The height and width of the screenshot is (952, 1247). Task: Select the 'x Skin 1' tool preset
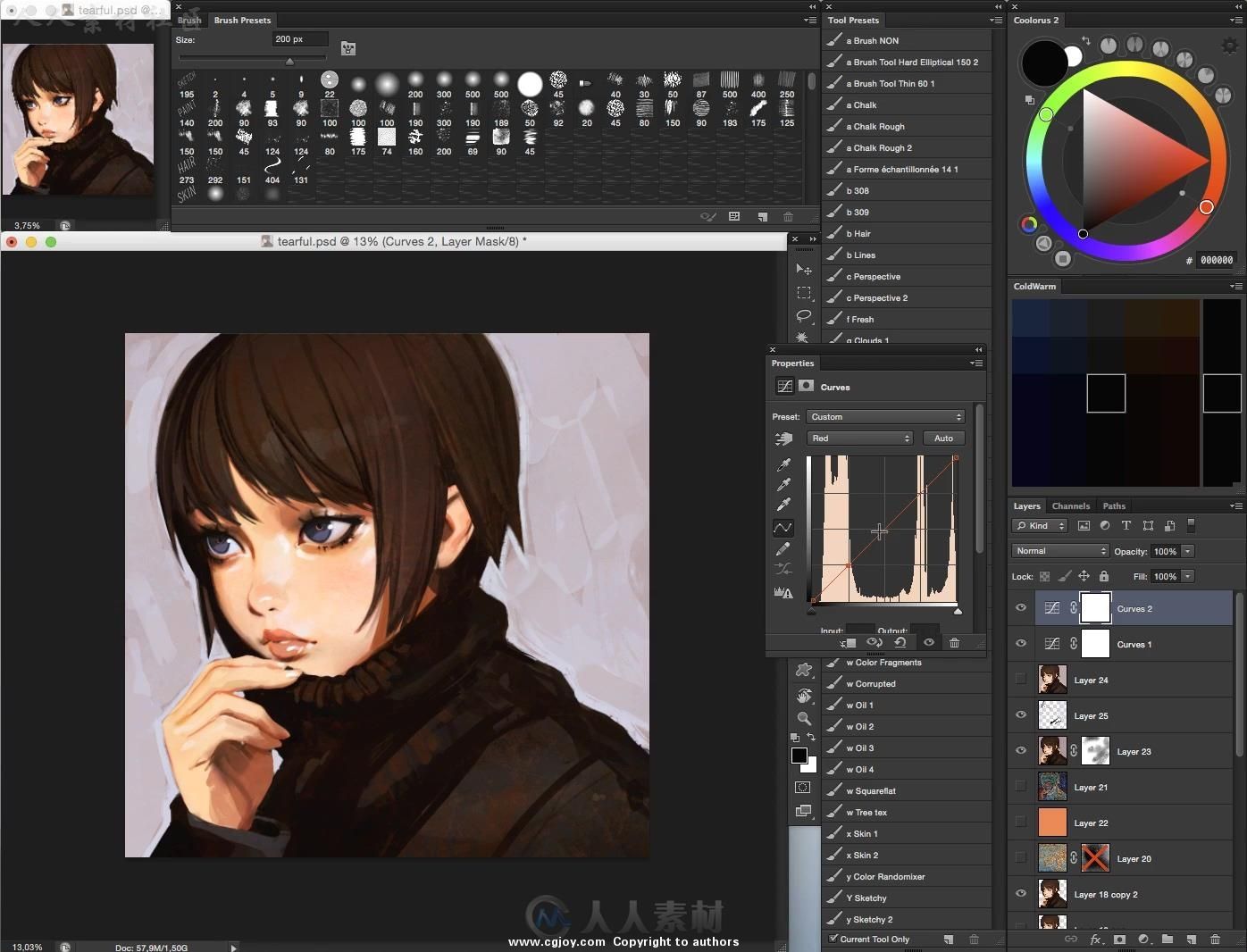908,833
